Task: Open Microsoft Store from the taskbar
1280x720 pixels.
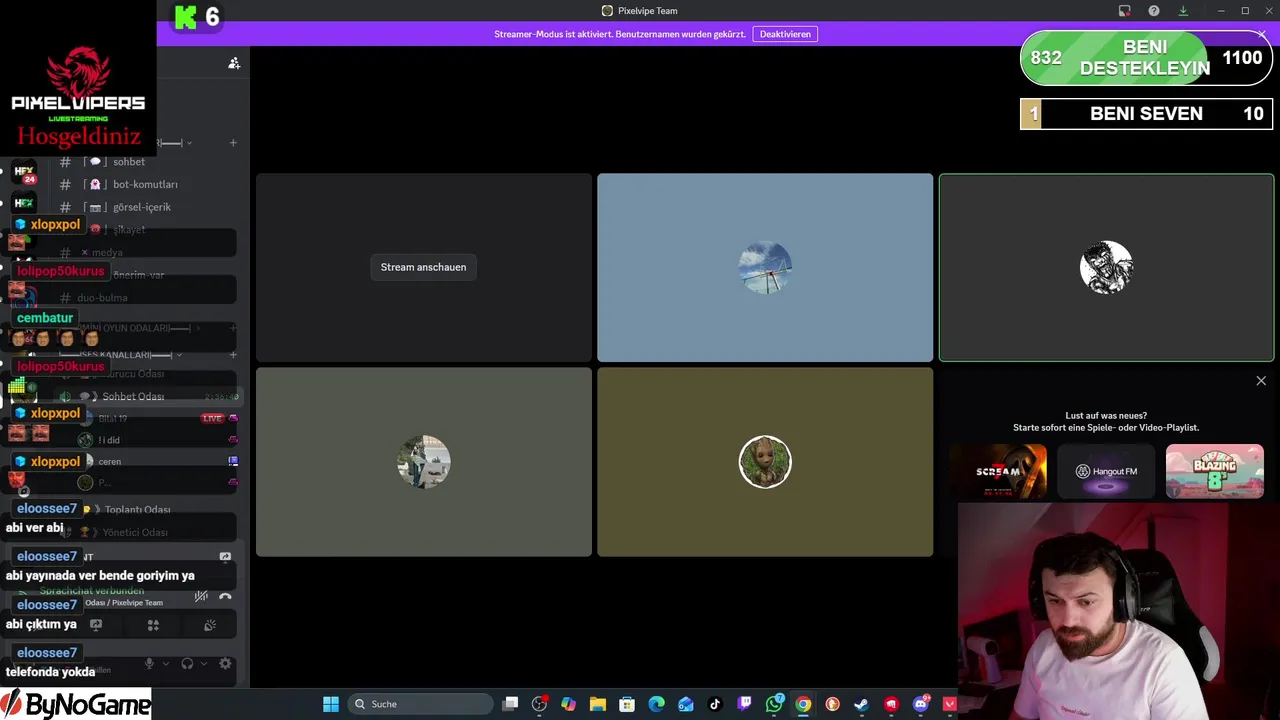Action: tap(627, 704)
